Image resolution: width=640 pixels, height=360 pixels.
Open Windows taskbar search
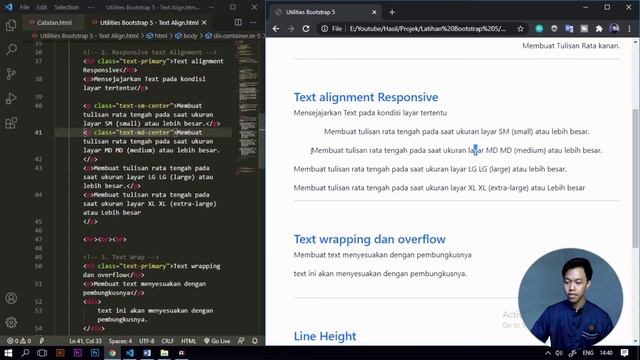point(25,353)
